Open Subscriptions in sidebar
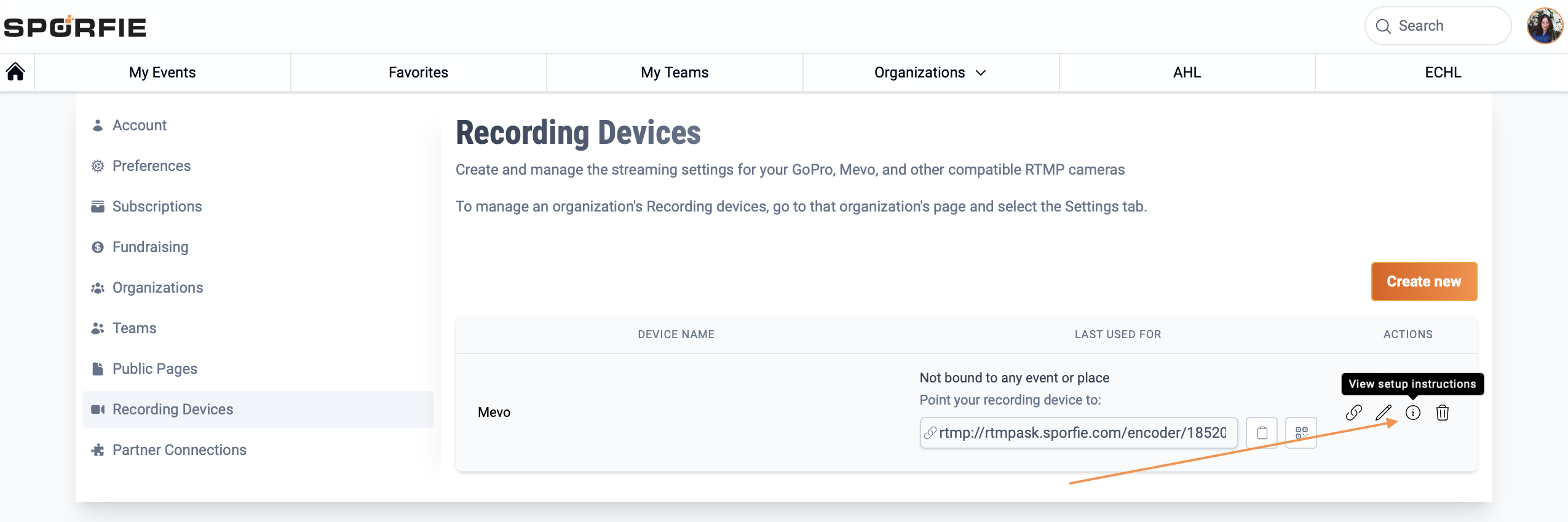Viewport: 1568px width, 522px height. pos(258,207)
